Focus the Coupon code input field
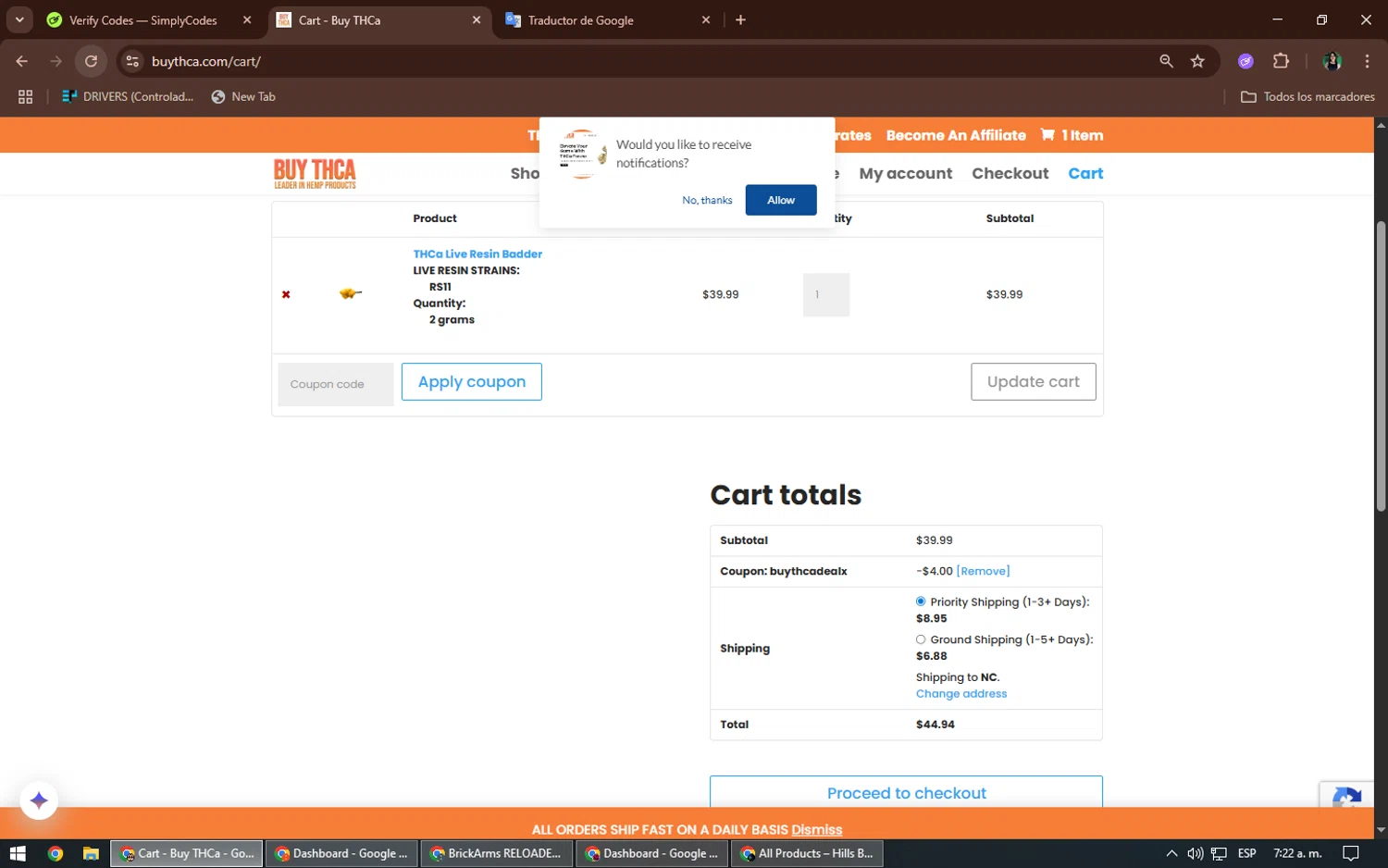 (336, 384)
